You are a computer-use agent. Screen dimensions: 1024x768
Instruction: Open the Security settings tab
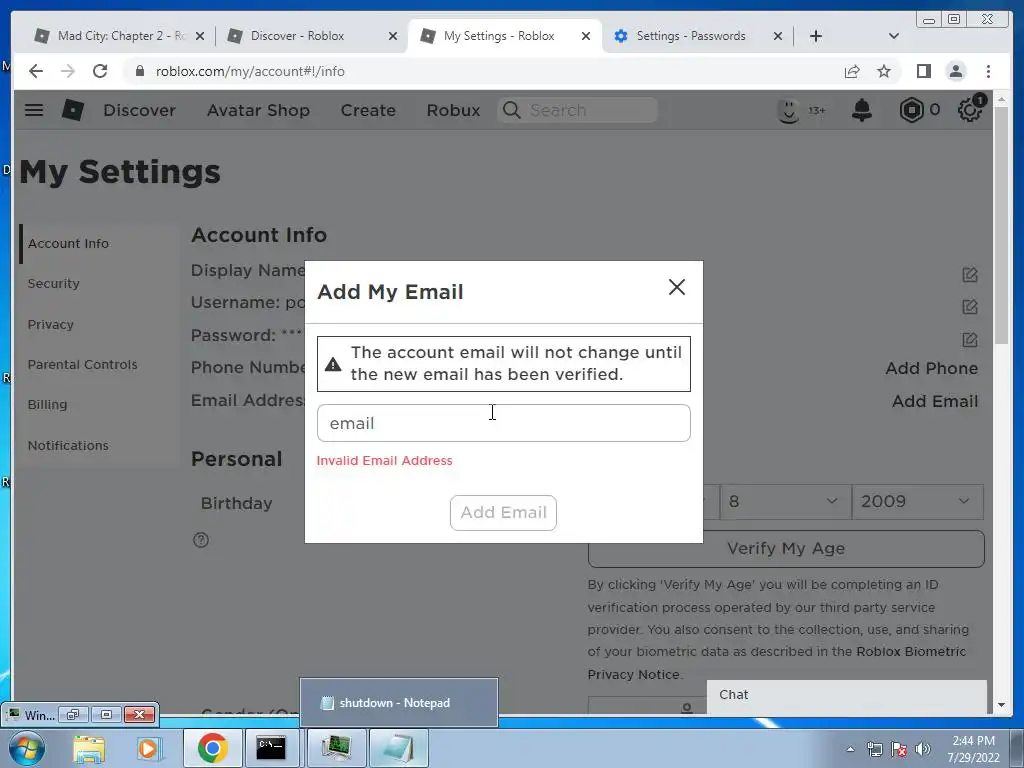[x=54, y=283]
